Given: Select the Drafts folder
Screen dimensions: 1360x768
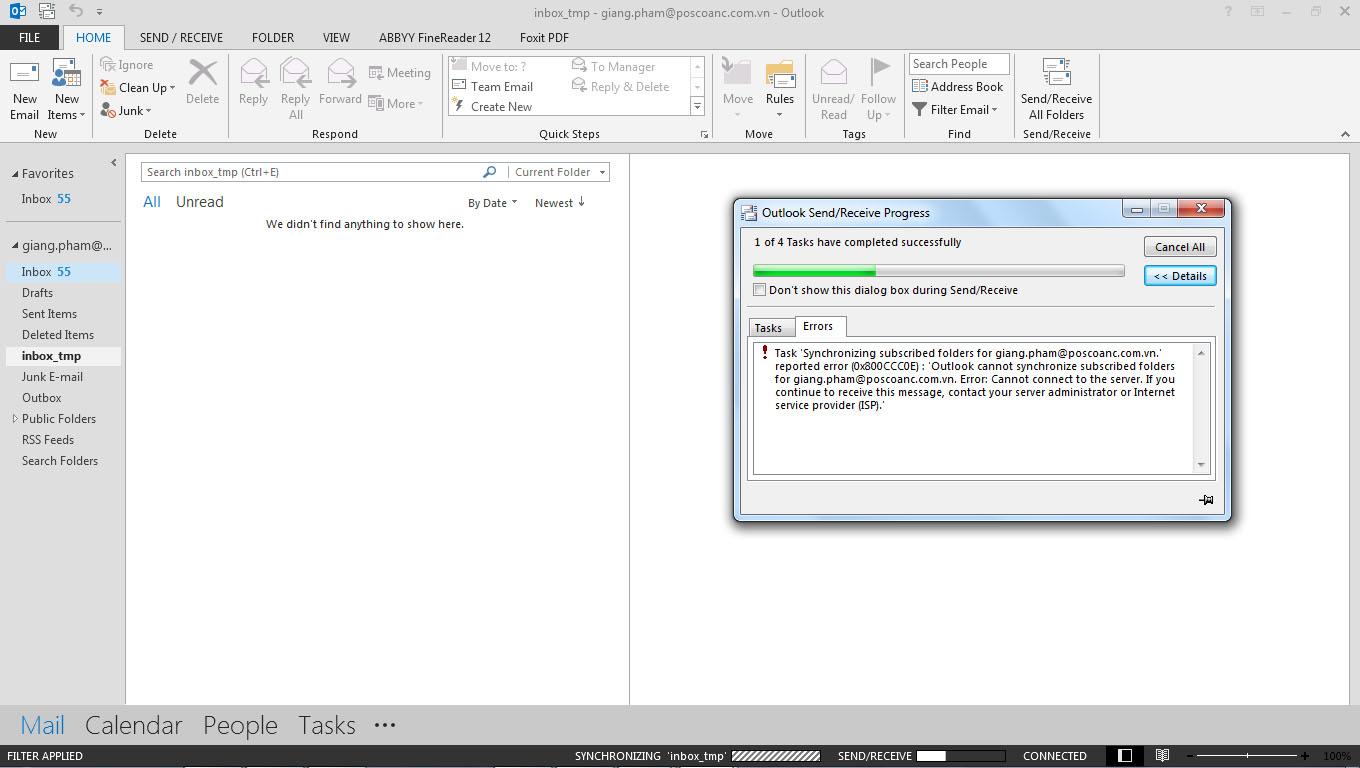Looking at the screenshot, I should click(x=37, y=293).
